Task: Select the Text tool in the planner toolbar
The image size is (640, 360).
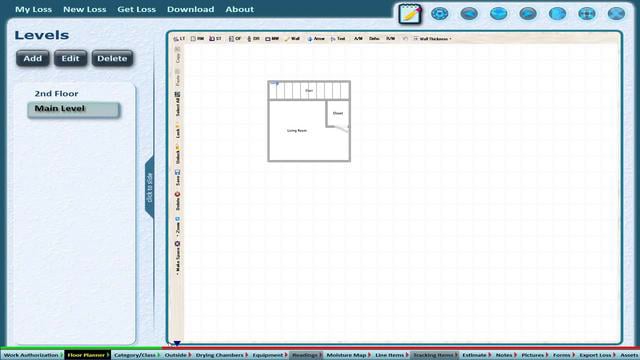Action: (x=338, y=39)
